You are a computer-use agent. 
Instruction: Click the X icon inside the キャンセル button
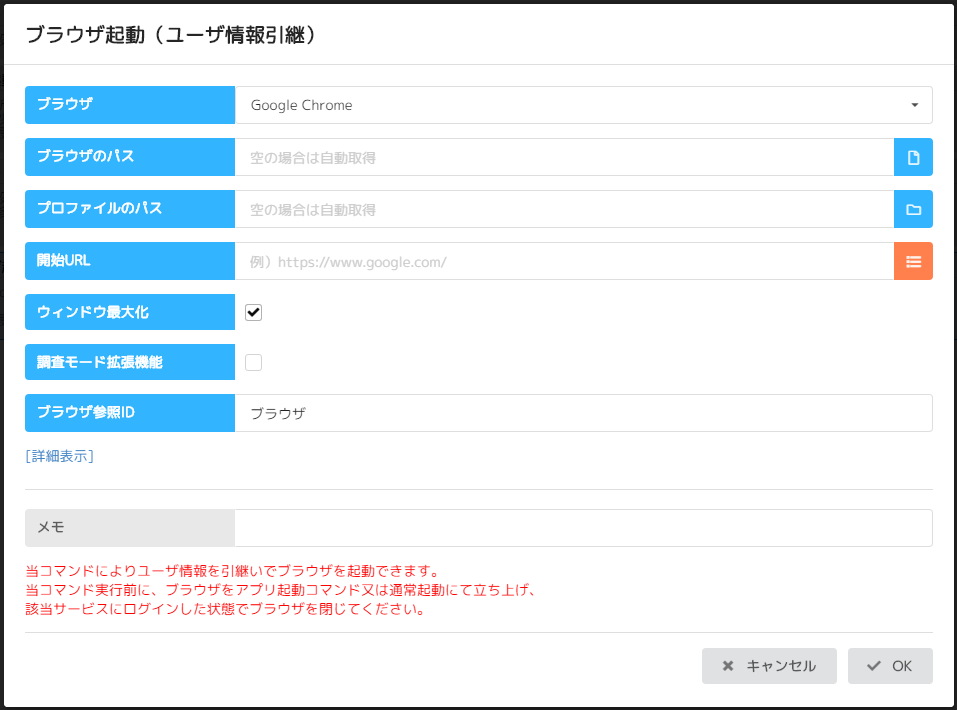728,666
